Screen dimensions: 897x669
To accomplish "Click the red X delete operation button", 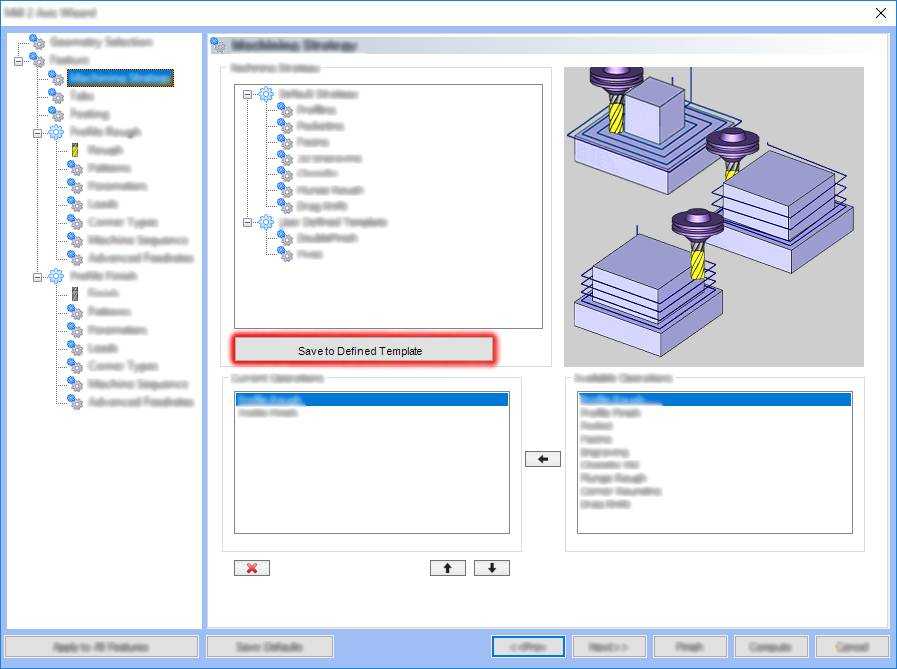I will click(x=251, y=568).
